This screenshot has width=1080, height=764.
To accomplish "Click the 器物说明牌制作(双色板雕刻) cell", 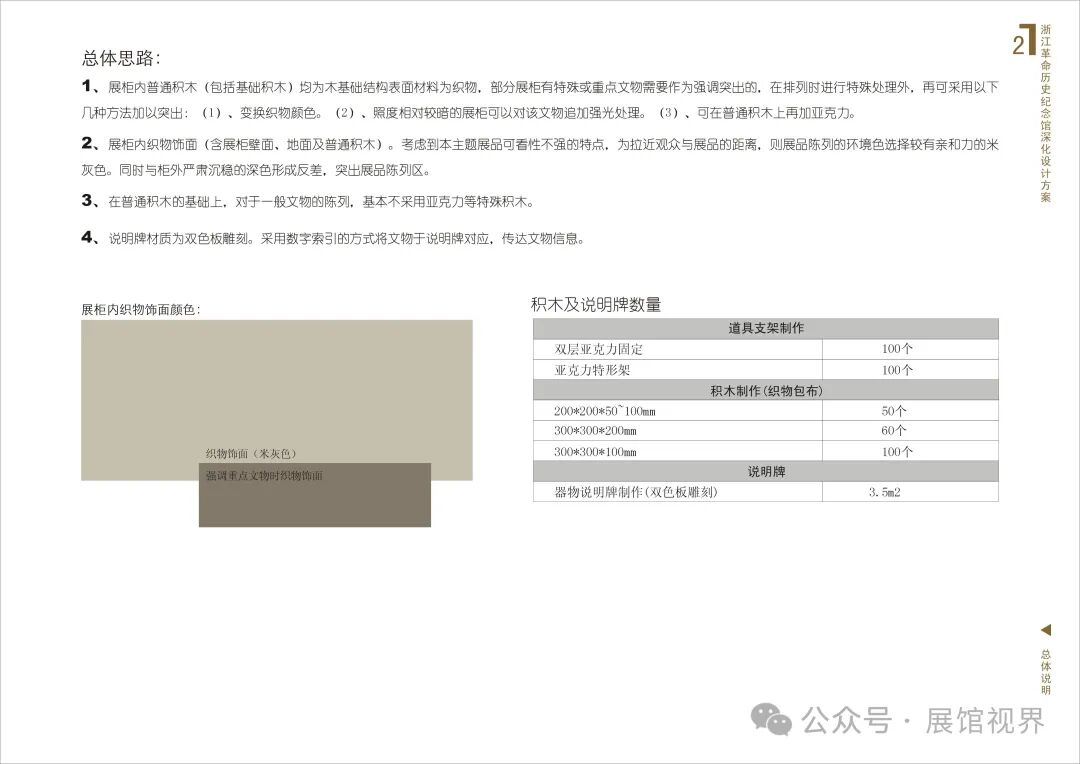I will tap(636, 492).
